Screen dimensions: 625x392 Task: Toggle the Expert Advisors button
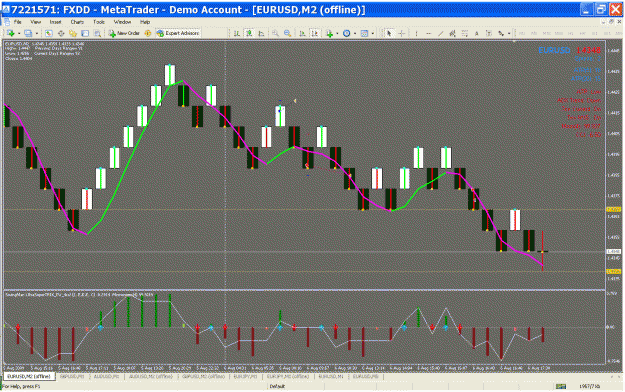click(178, 33)
